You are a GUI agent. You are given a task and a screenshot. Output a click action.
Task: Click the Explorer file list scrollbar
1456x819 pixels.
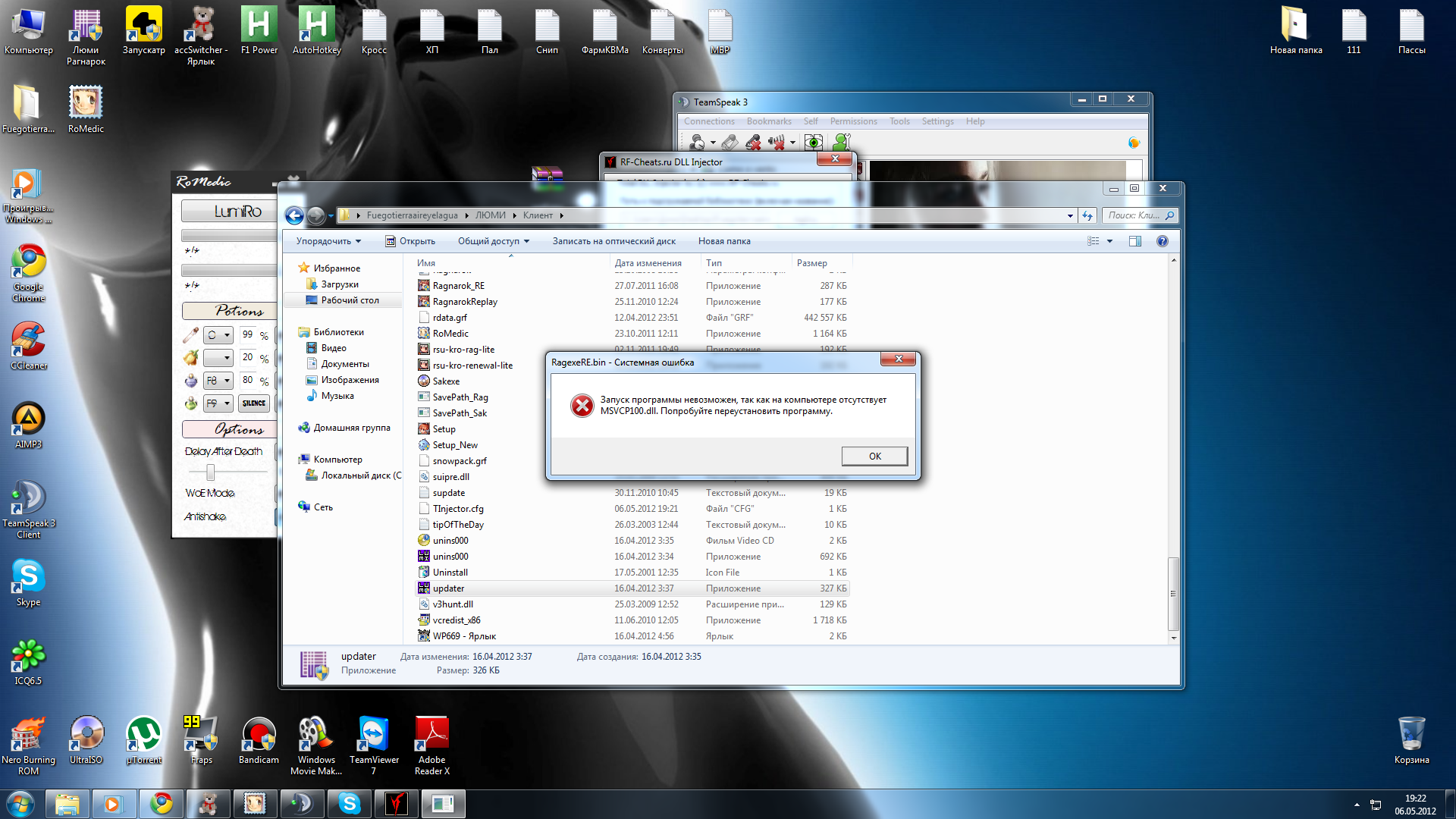[x=1174, y=594]
